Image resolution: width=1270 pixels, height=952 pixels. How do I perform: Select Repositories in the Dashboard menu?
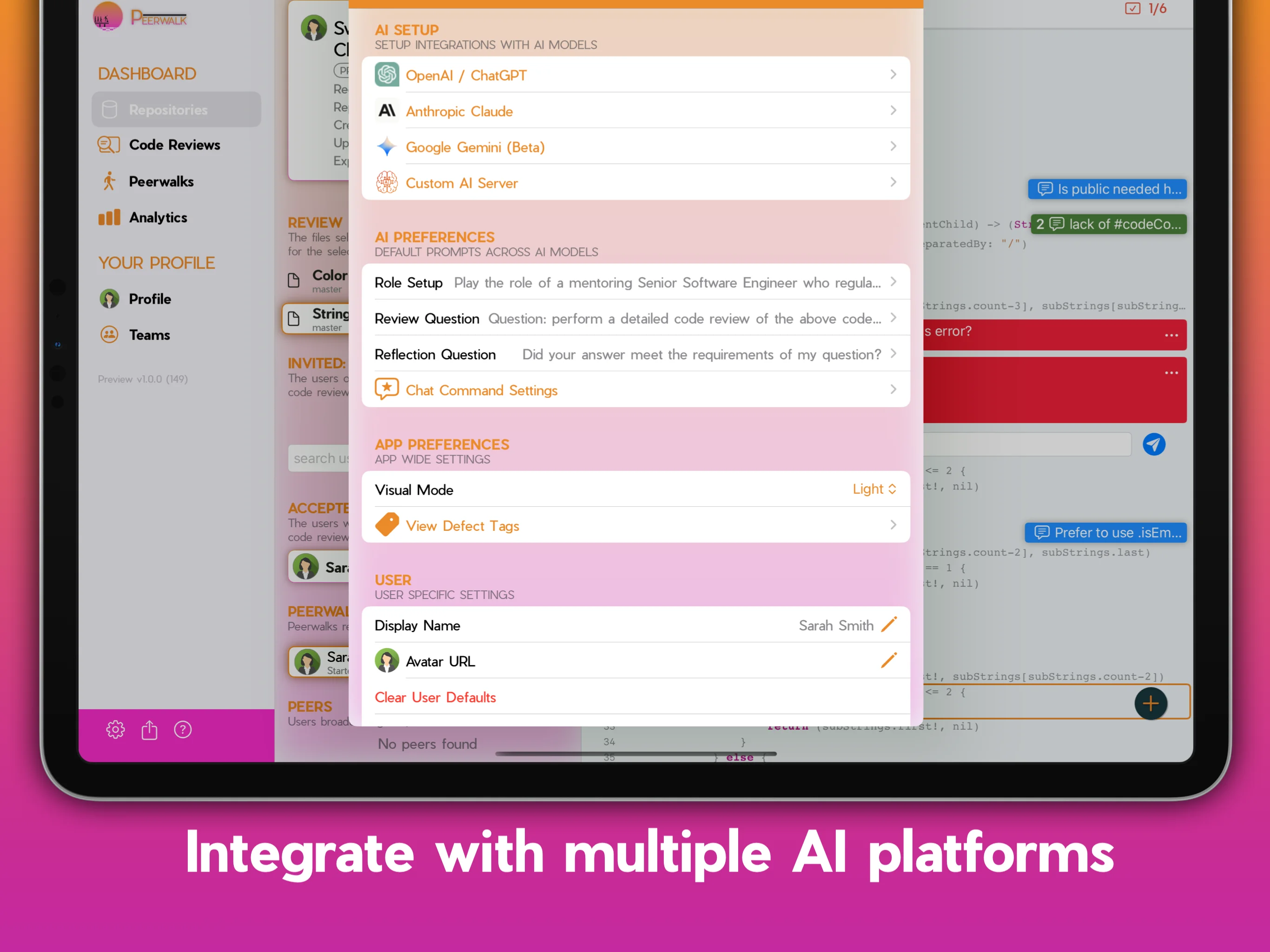click(x=176, y=110)
